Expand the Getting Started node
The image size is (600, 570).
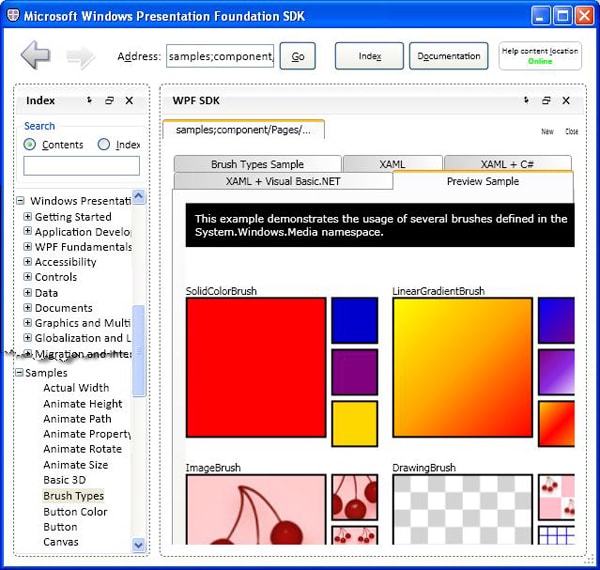pyautogui.click(x=28, y=217)
